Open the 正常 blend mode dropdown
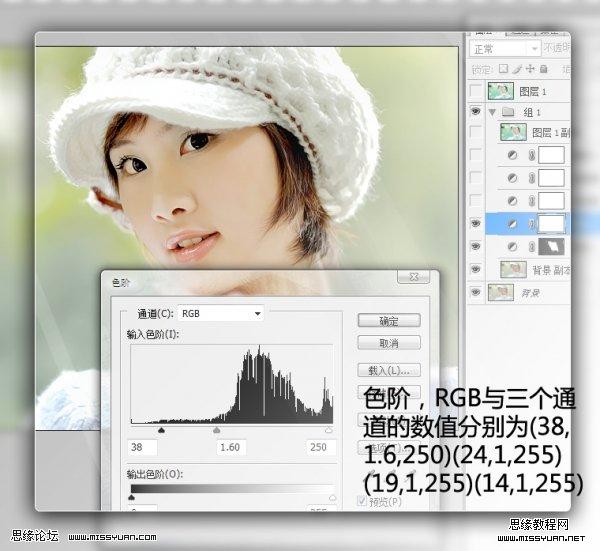 click(505, 47)
